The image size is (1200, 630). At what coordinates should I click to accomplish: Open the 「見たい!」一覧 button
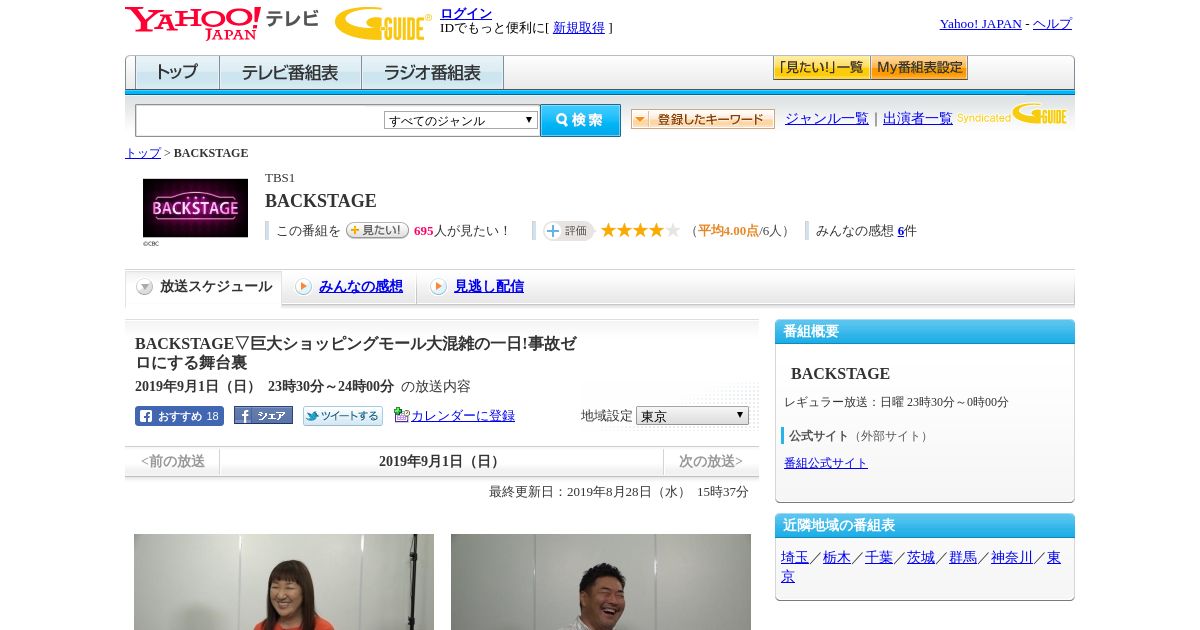pos(821,68)
